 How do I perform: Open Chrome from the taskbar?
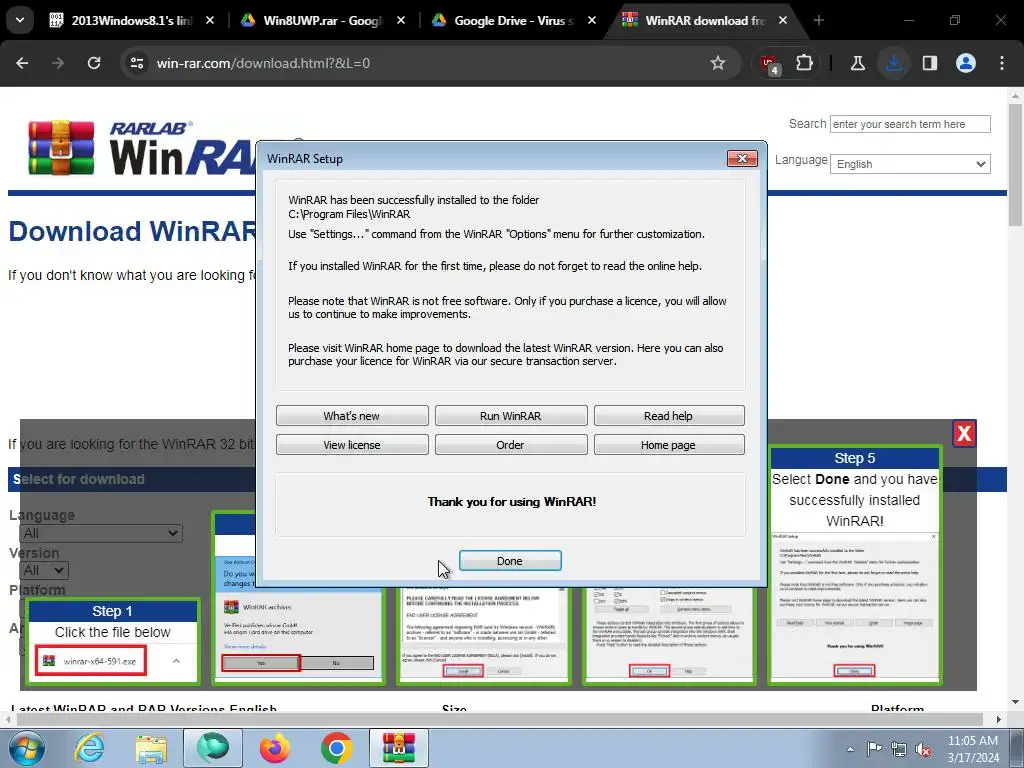click(337, 748)
